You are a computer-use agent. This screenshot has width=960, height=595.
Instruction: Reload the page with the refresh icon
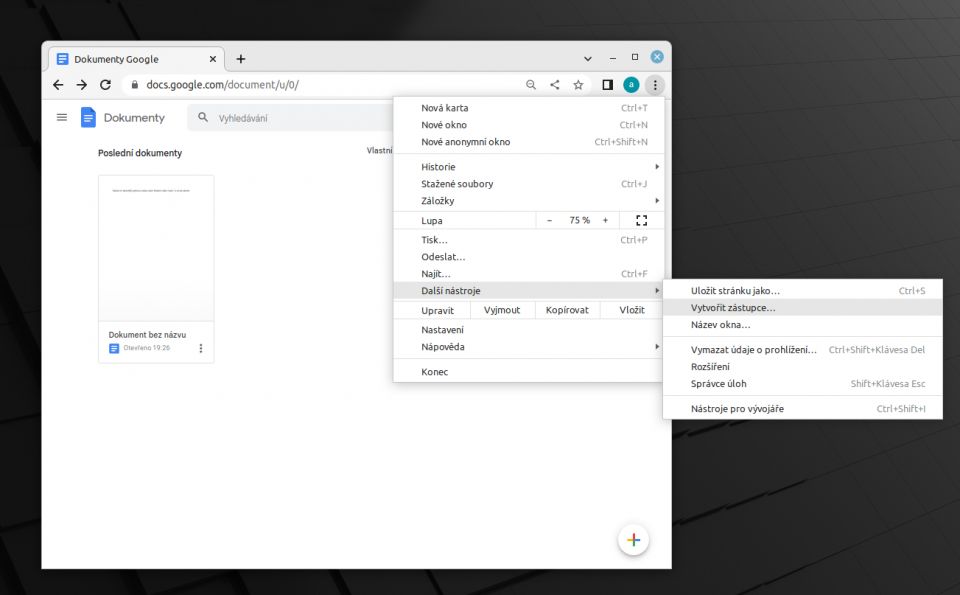click(105, 84)
